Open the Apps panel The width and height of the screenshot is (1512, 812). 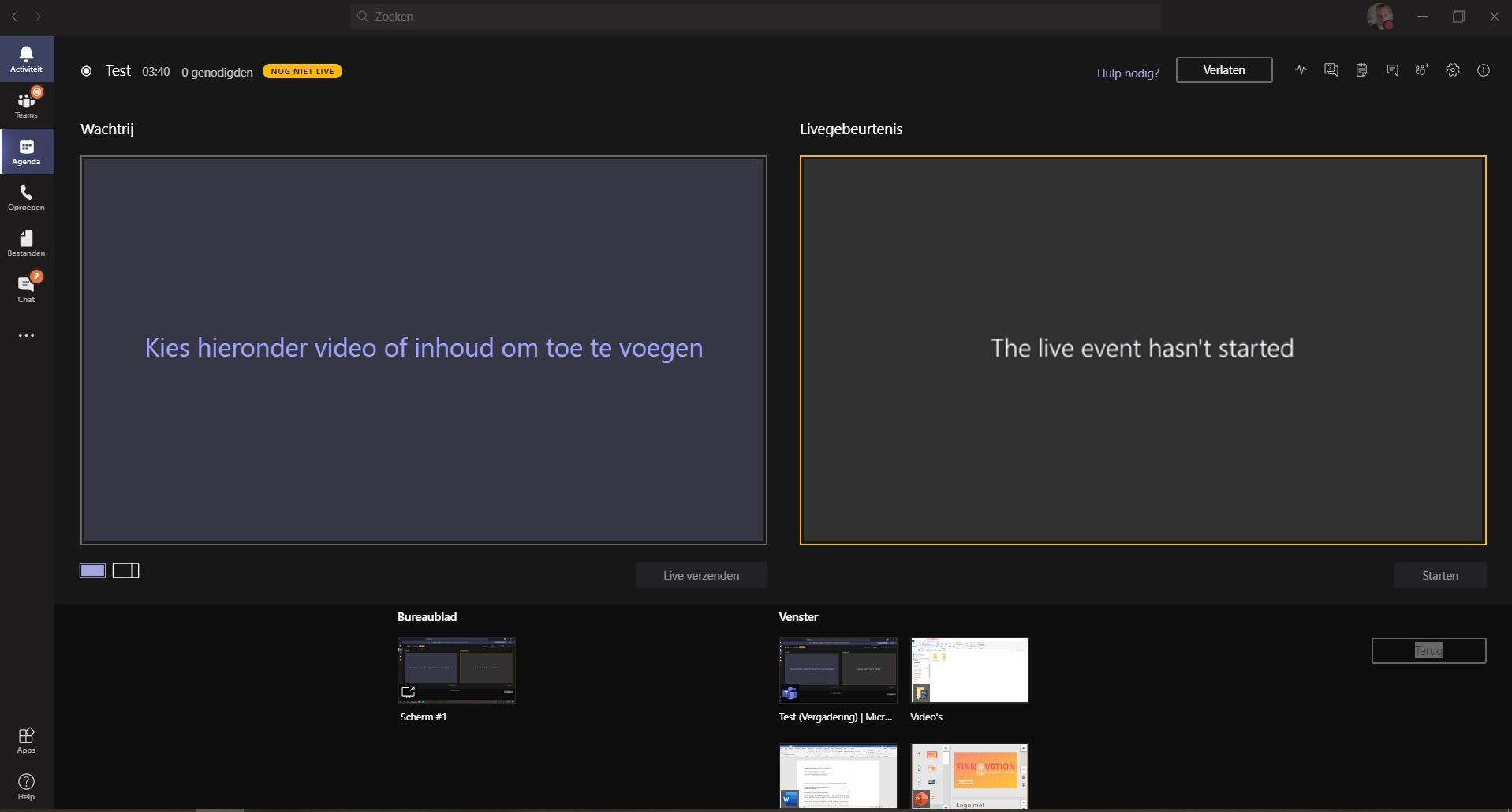[26, 740]
